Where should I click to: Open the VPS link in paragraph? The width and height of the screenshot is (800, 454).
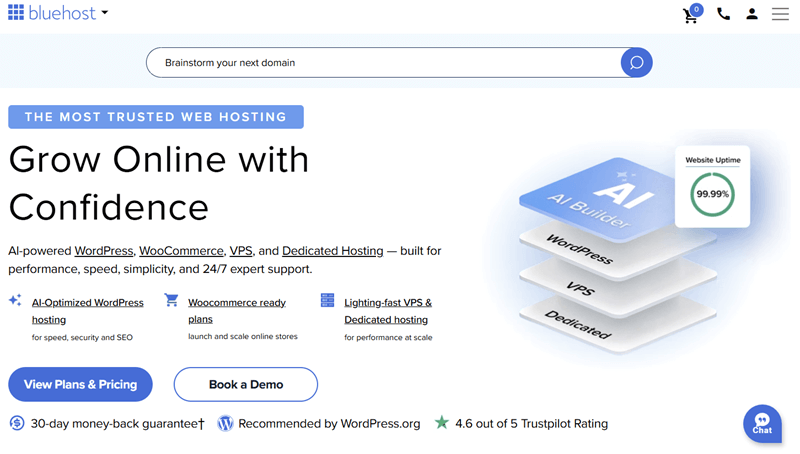tap(241, 251)
